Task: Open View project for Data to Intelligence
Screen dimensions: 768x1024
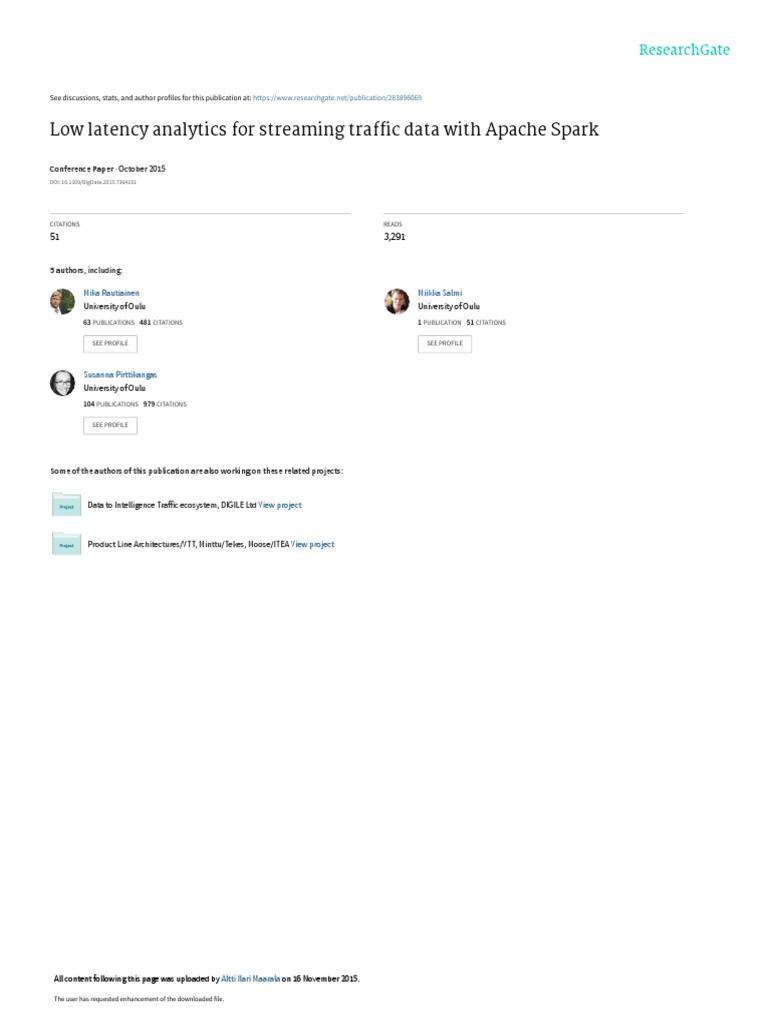Action: pyautogui.click(x=280, y=505)
